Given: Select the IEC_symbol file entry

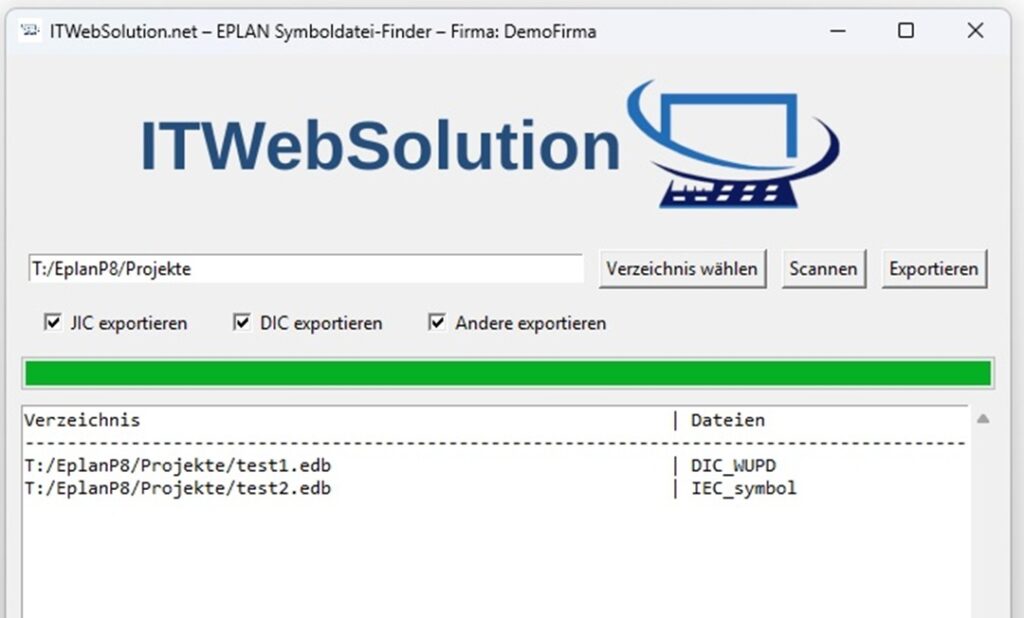Looking at the screenshot, I should click(743, 489).
